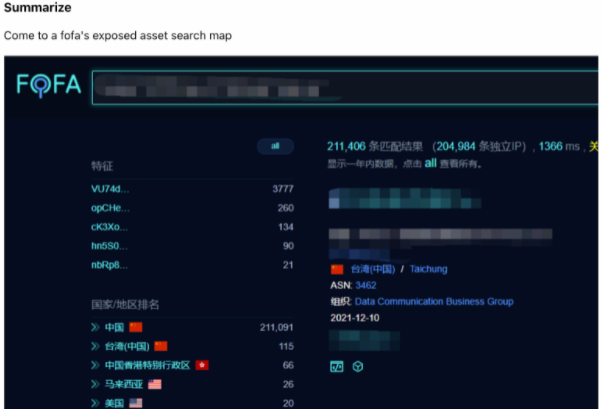Click the 211,091 count for 中国
The width and height of the screenshot is (602, 412).
276,327
